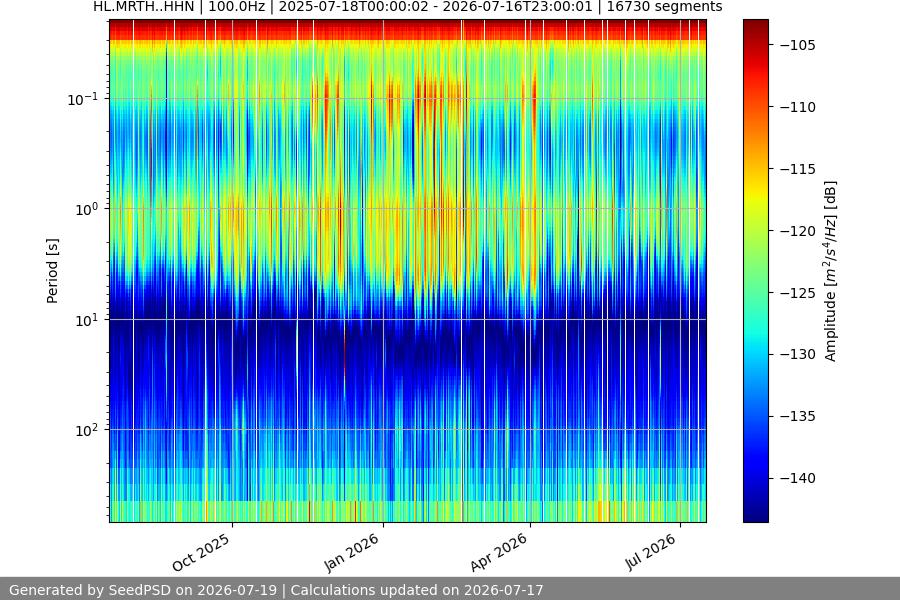The width and height of the screenshot is (900, 600).
Task: Click the -105 colorbar tick label
Action: 797,45
